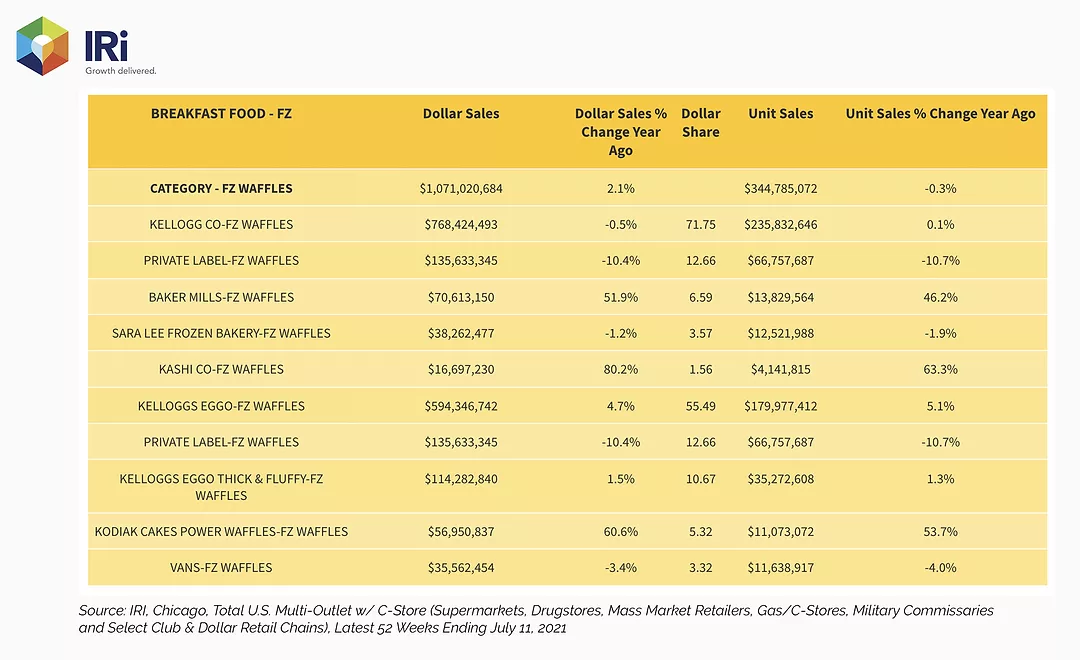The height and width of the screenshot is (660, 1080).
Task: Click the Dollar Sales column header
Action: tap(461, 114)
